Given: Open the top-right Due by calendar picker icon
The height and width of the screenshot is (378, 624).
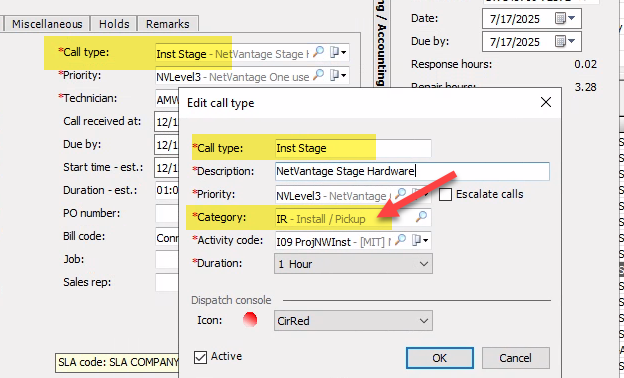Looking at the screenshot, I should click(x=565, y=41).
